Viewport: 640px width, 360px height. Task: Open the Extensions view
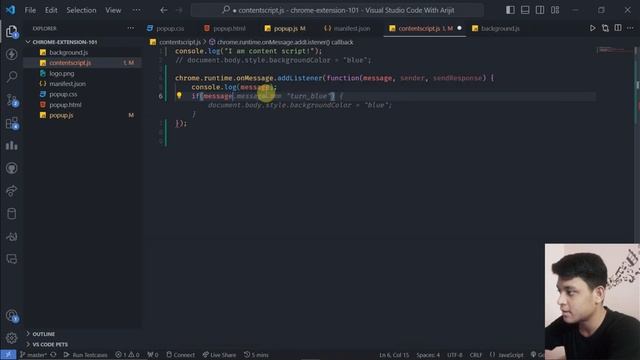click(11, 123)
